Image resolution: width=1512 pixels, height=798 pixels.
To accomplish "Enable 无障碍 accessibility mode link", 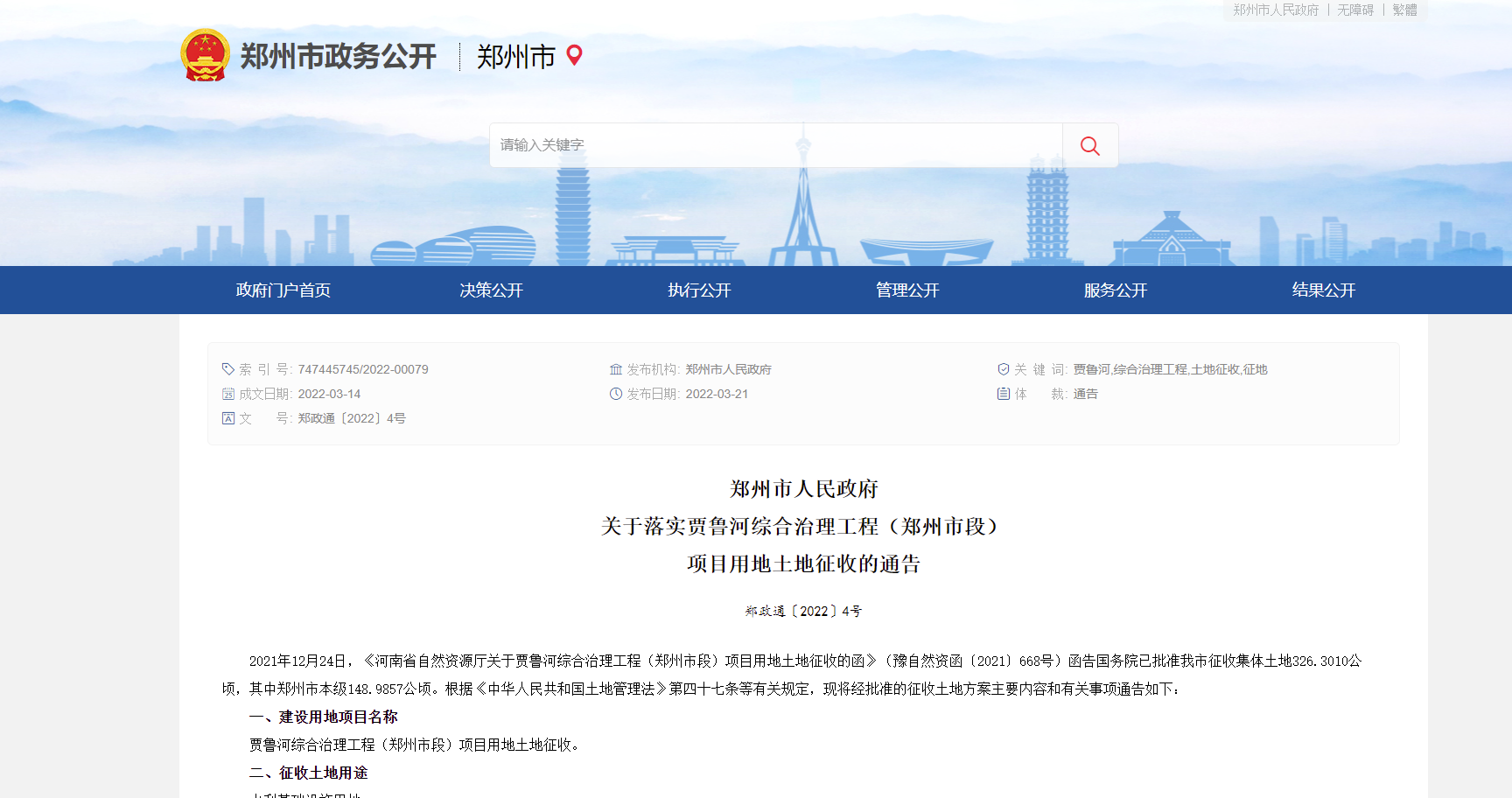I will pyautogui.click(x=1354, y=10).
